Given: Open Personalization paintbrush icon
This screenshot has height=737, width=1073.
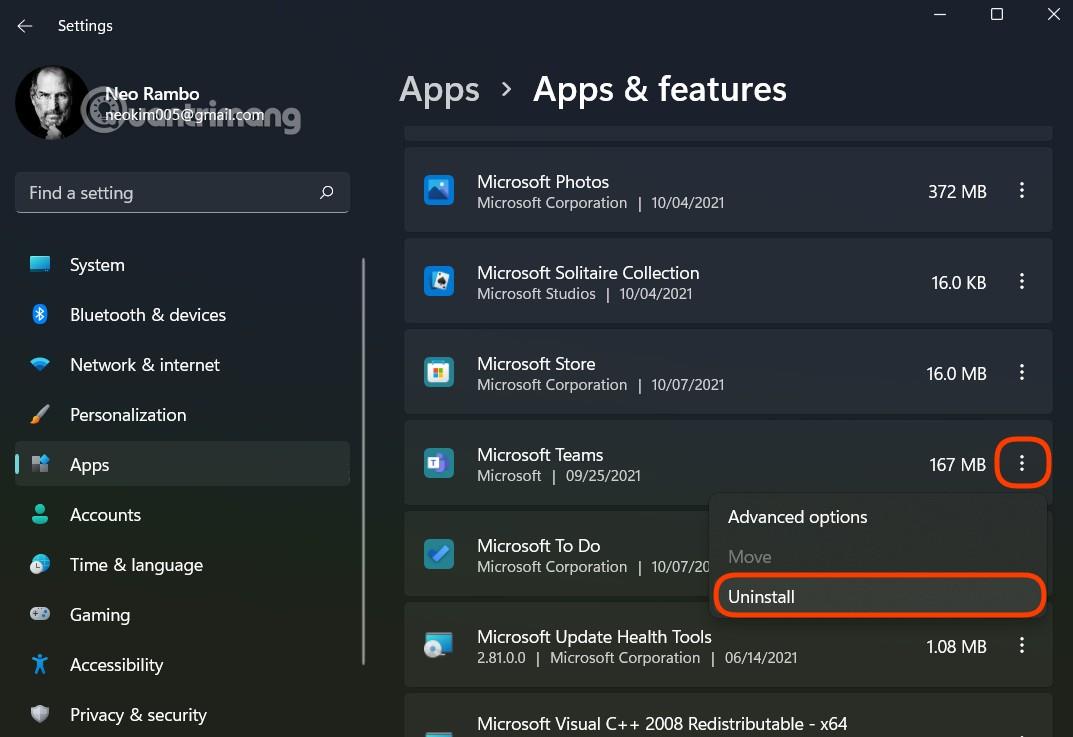Looking at the screenshot, I should 40,414.
